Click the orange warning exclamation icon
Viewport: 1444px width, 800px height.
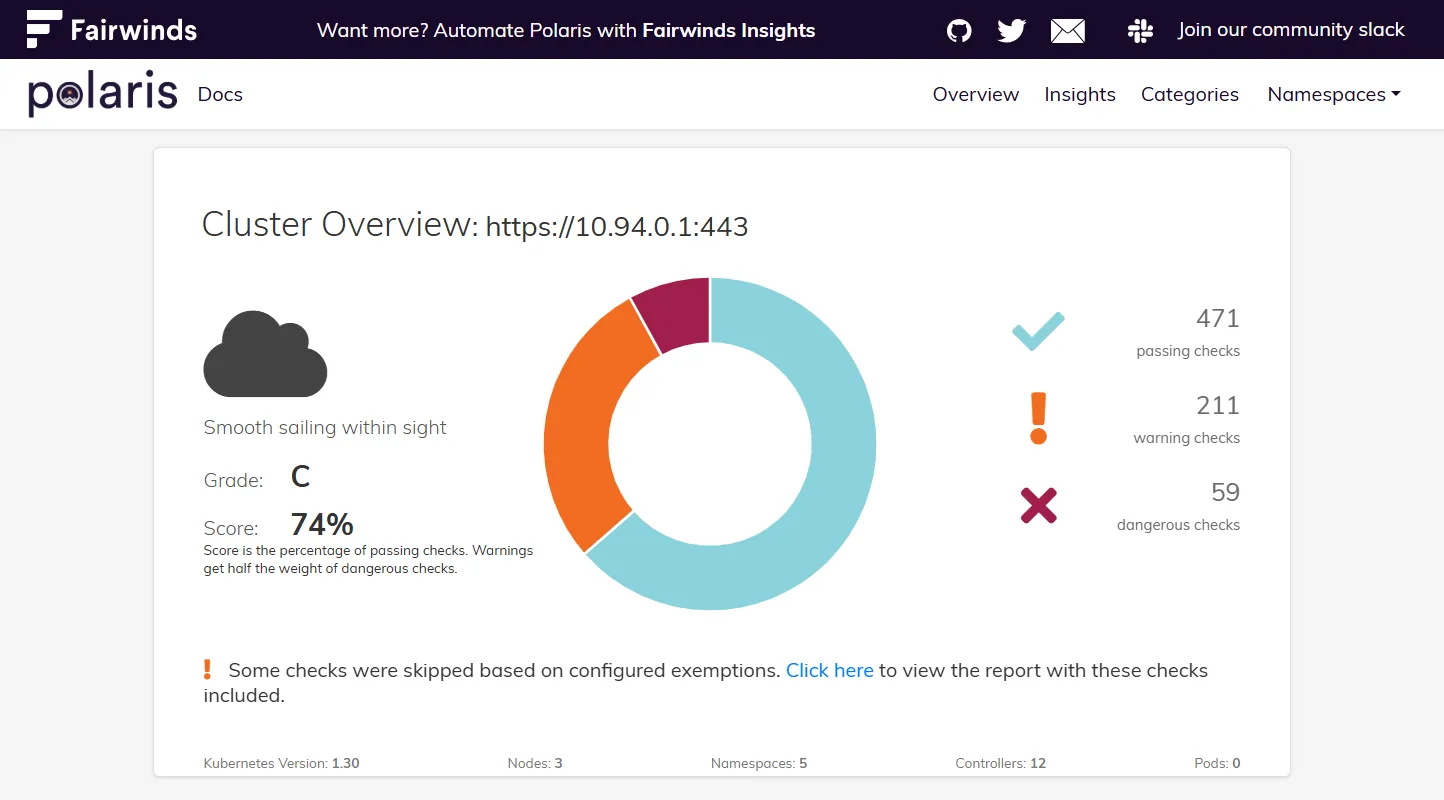[1038, 418]
